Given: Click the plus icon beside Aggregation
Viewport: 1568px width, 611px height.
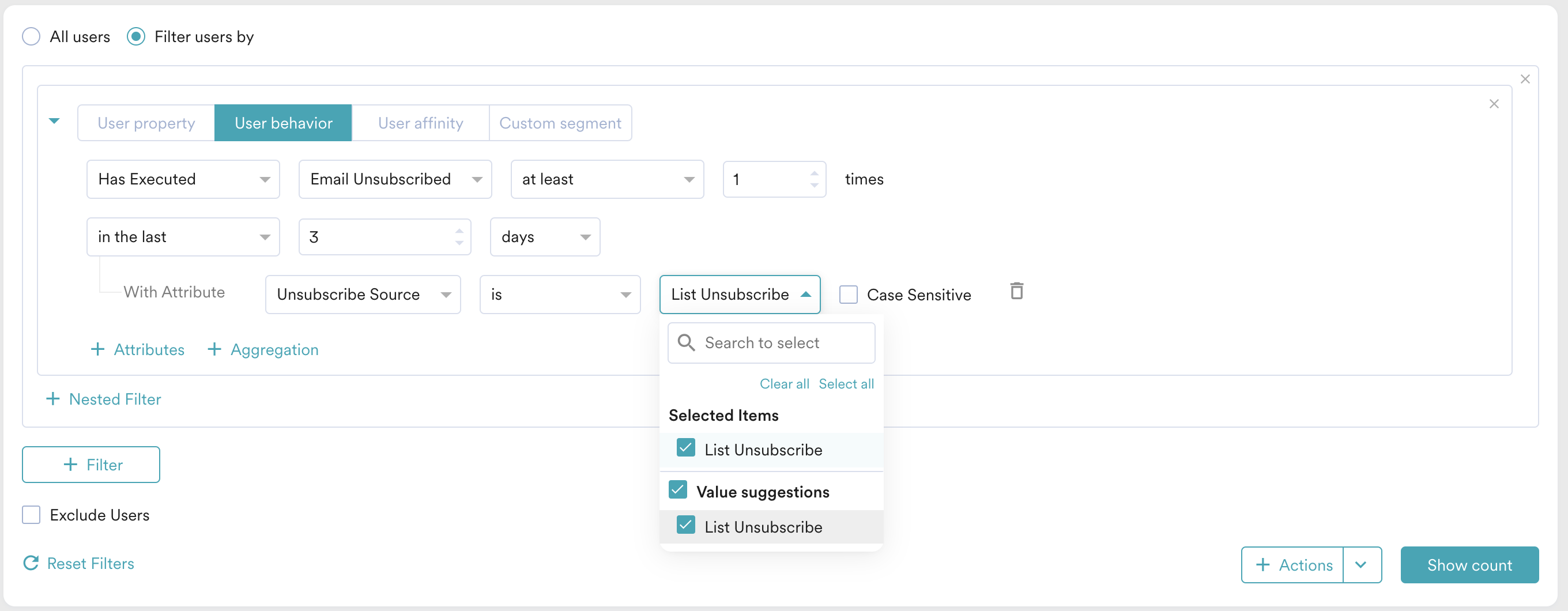Looking at the screenshot, I should coord(214,349).
